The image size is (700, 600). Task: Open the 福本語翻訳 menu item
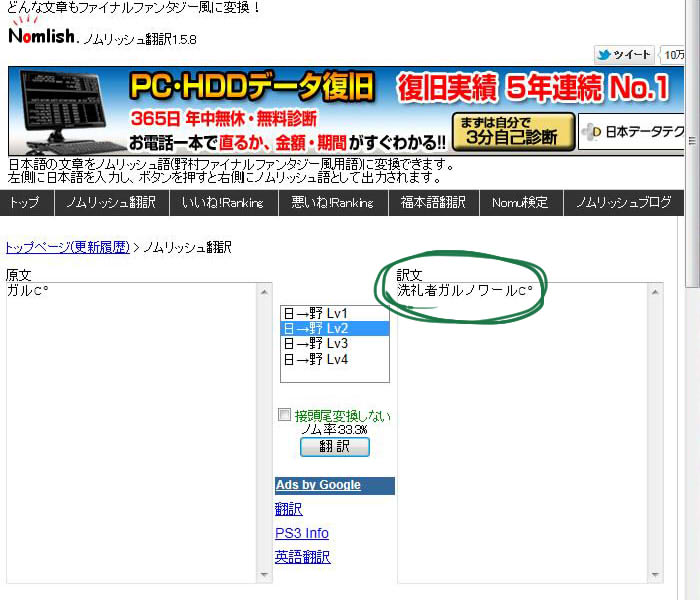[434, 203]
